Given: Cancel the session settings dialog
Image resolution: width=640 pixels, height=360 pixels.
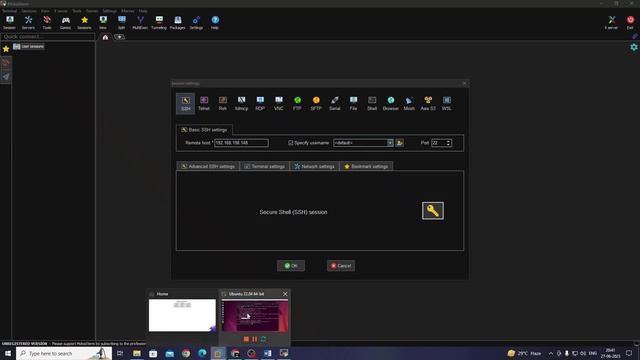Looking at the screenshot, I should coord(341,266).
